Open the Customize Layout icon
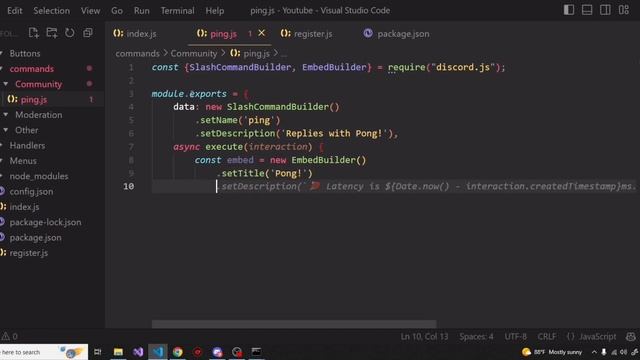Image resolution: width=640 pixels, height=360 pixels. pyautogui.click(x=624, y=10)
